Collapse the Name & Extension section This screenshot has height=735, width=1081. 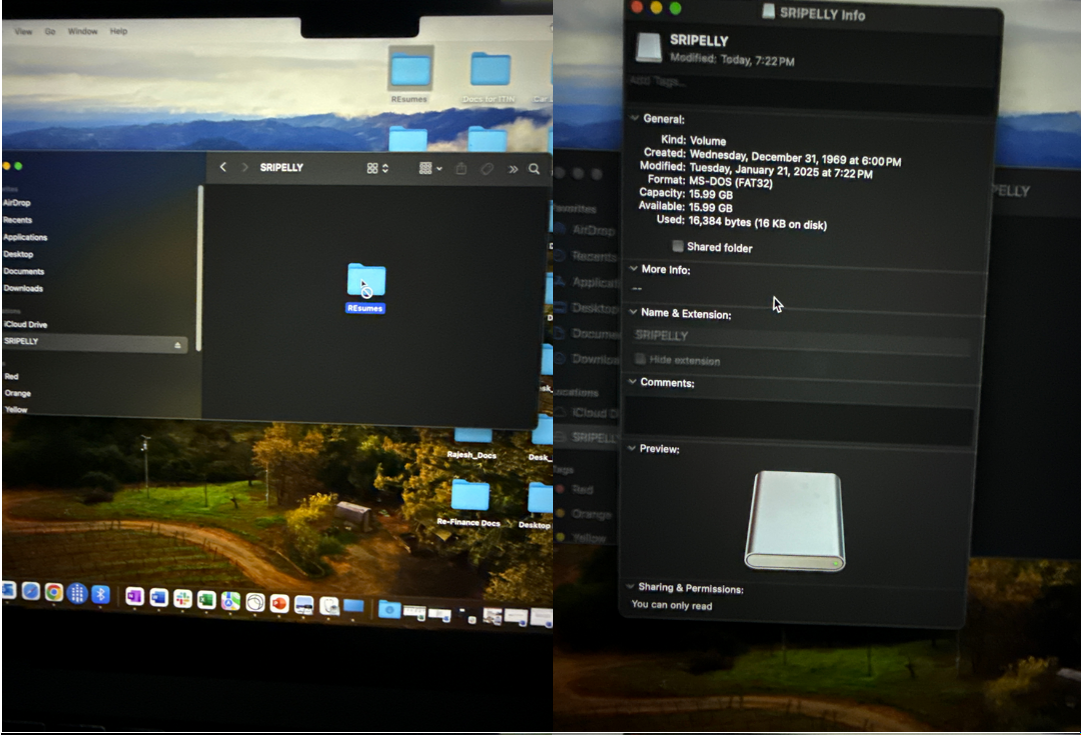click(633, 312)
